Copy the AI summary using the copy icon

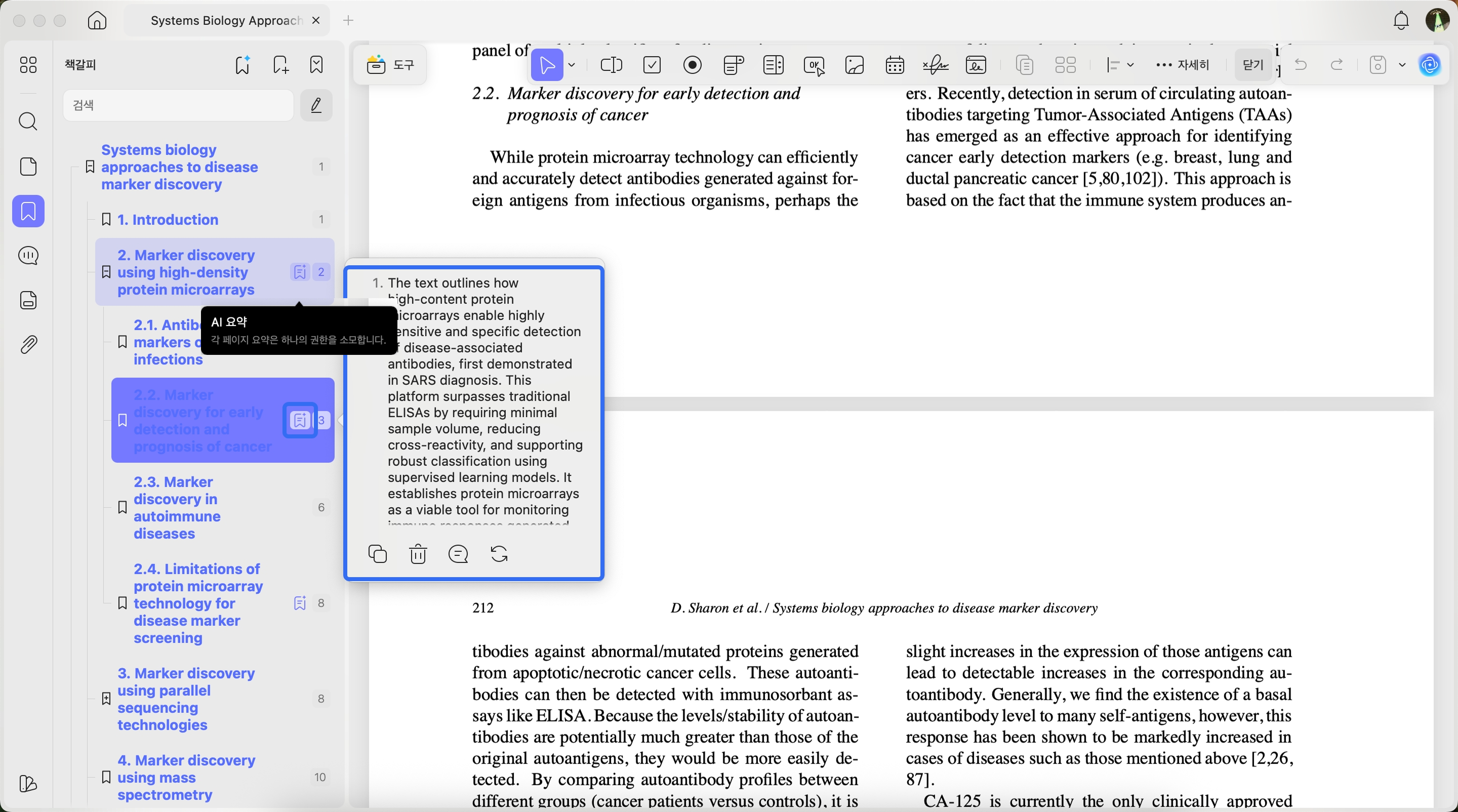(377, 554)
